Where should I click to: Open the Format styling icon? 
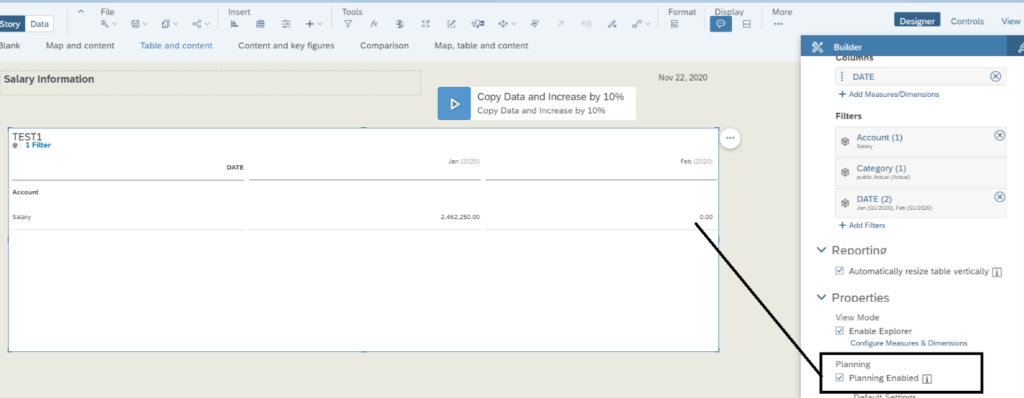[675, 24]
